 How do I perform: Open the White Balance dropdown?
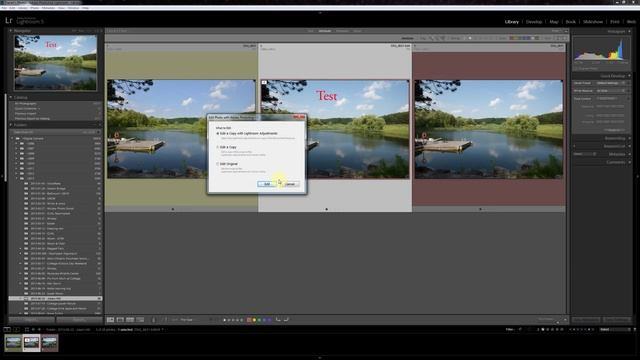pyautogui.click(x=611, y=91)
